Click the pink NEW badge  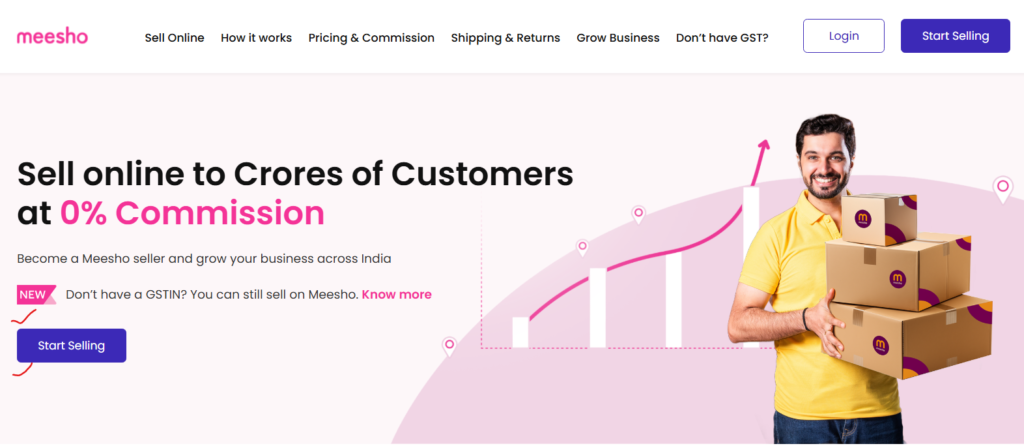(x=35, y=295)
